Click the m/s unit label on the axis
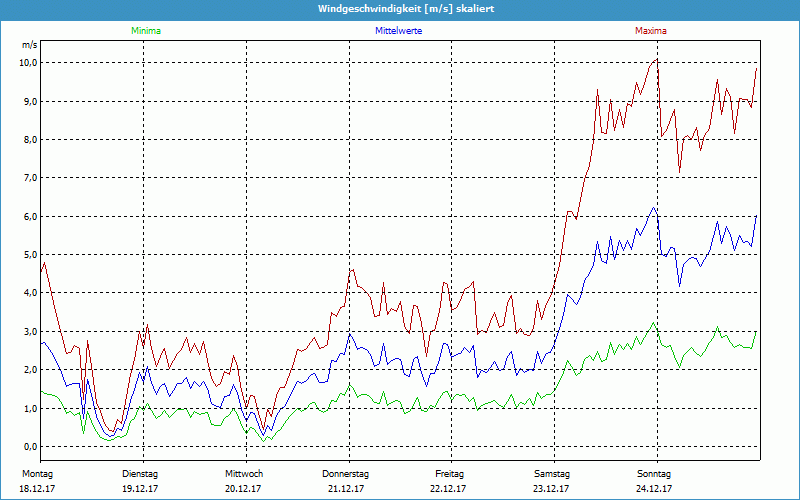This screenshot has width=800, height=500. tap(29, 45)
